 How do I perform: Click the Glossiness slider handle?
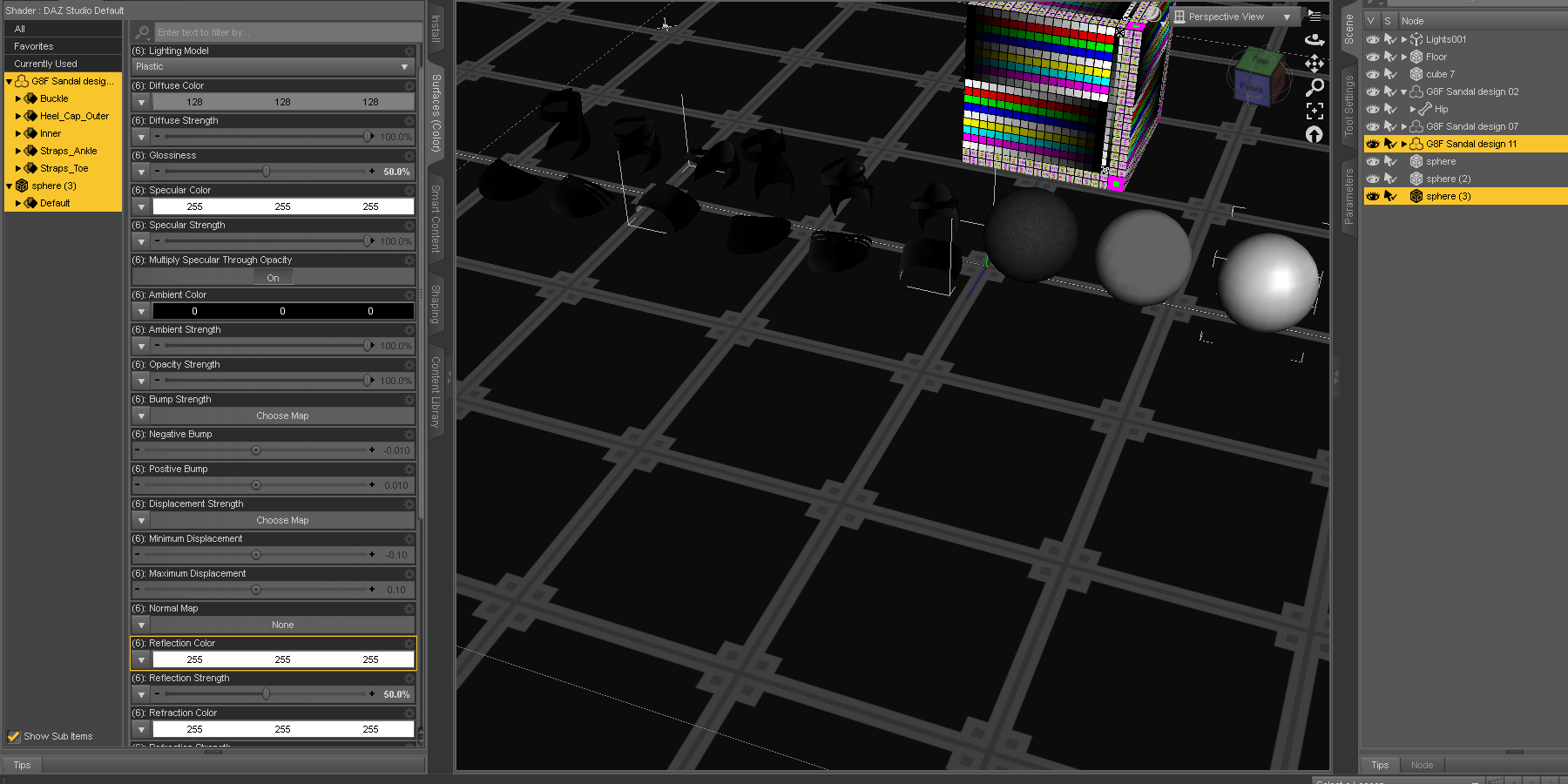click(266, 172)
